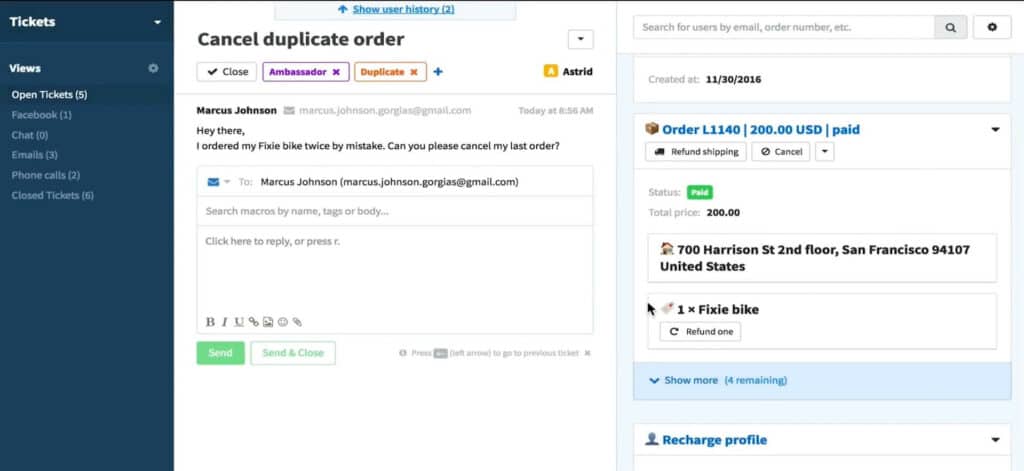Expand the ticket actions dropdown beside title

point(580,40)
